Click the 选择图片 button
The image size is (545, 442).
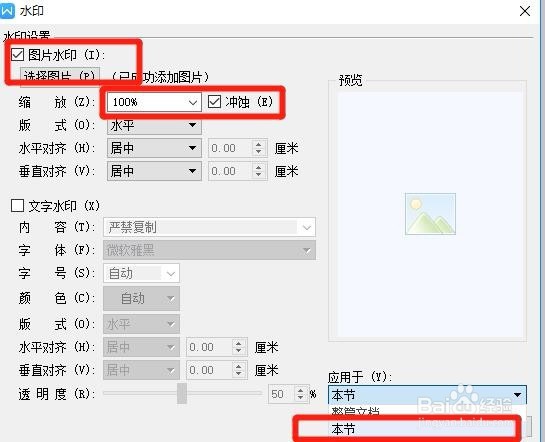pyautogui.click(x=60, y=75)
